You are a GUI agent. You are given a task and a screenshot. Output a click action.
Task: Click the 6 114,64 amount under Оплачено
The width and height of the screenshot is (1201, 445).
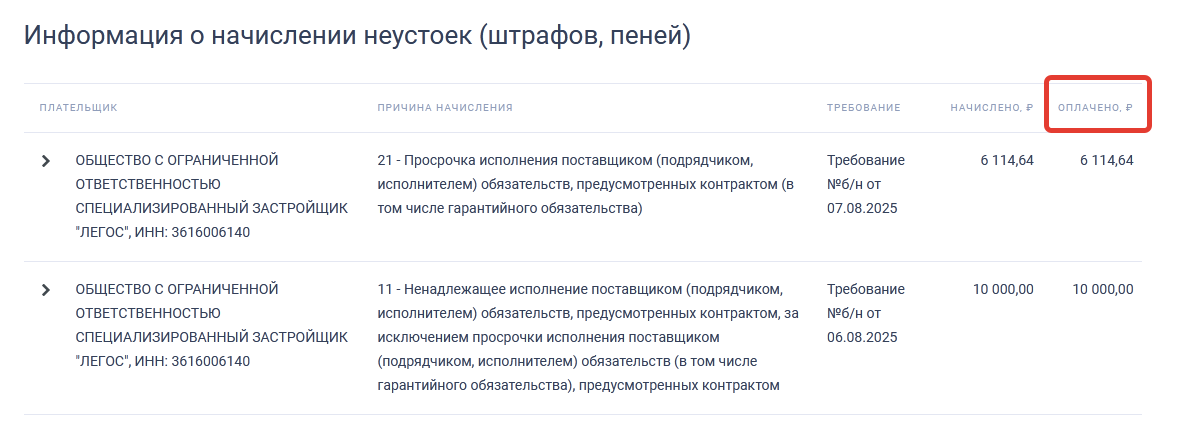[1107, 160]
